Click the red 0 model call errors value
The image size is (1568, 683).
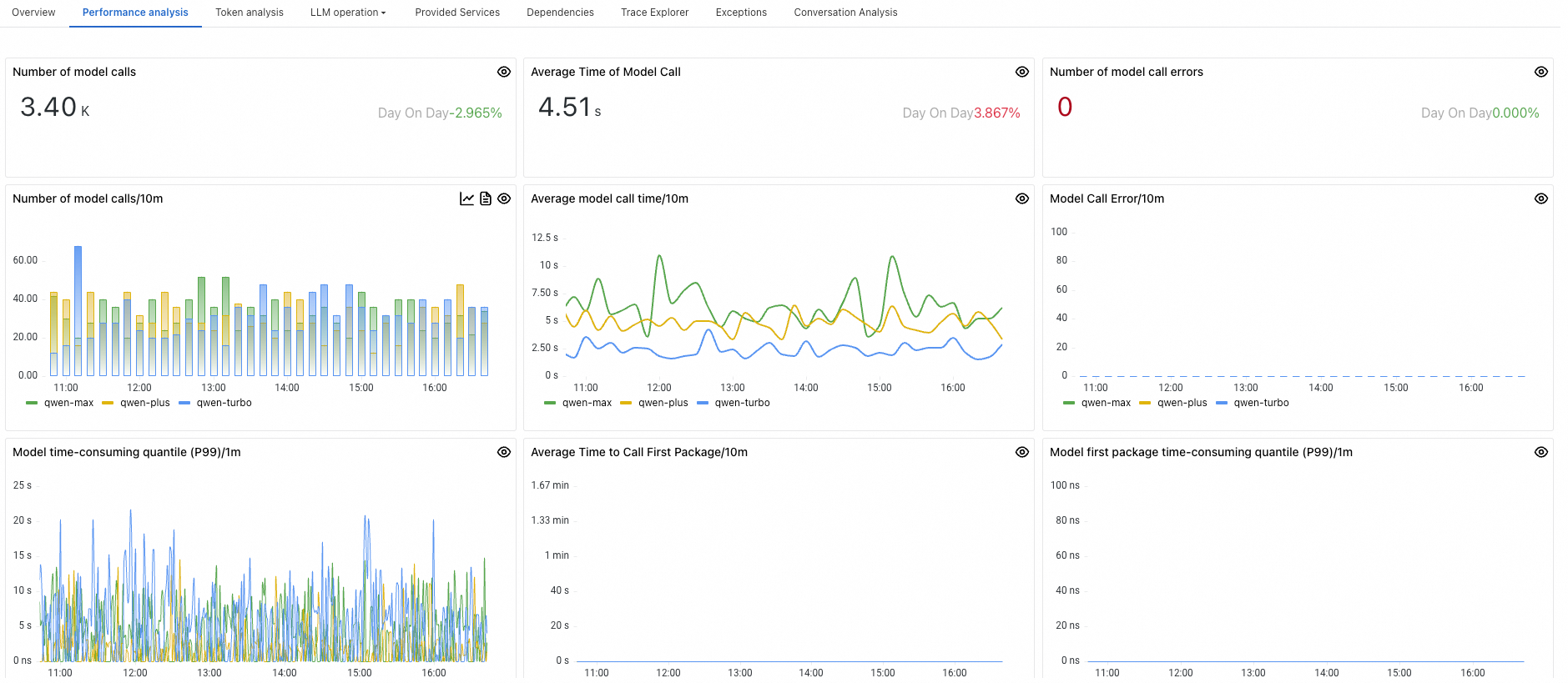1065,108
